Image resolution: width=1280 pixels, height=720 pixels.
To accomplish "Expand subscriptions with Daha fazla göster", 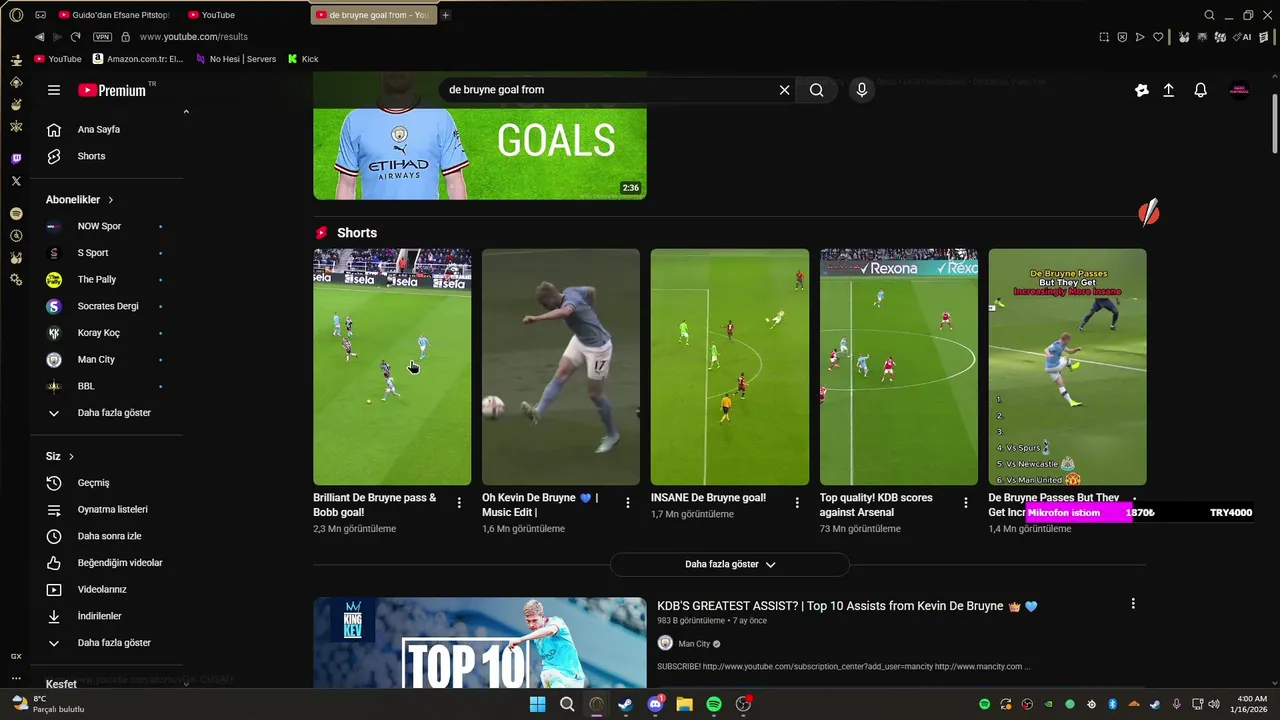I will 108,413.
